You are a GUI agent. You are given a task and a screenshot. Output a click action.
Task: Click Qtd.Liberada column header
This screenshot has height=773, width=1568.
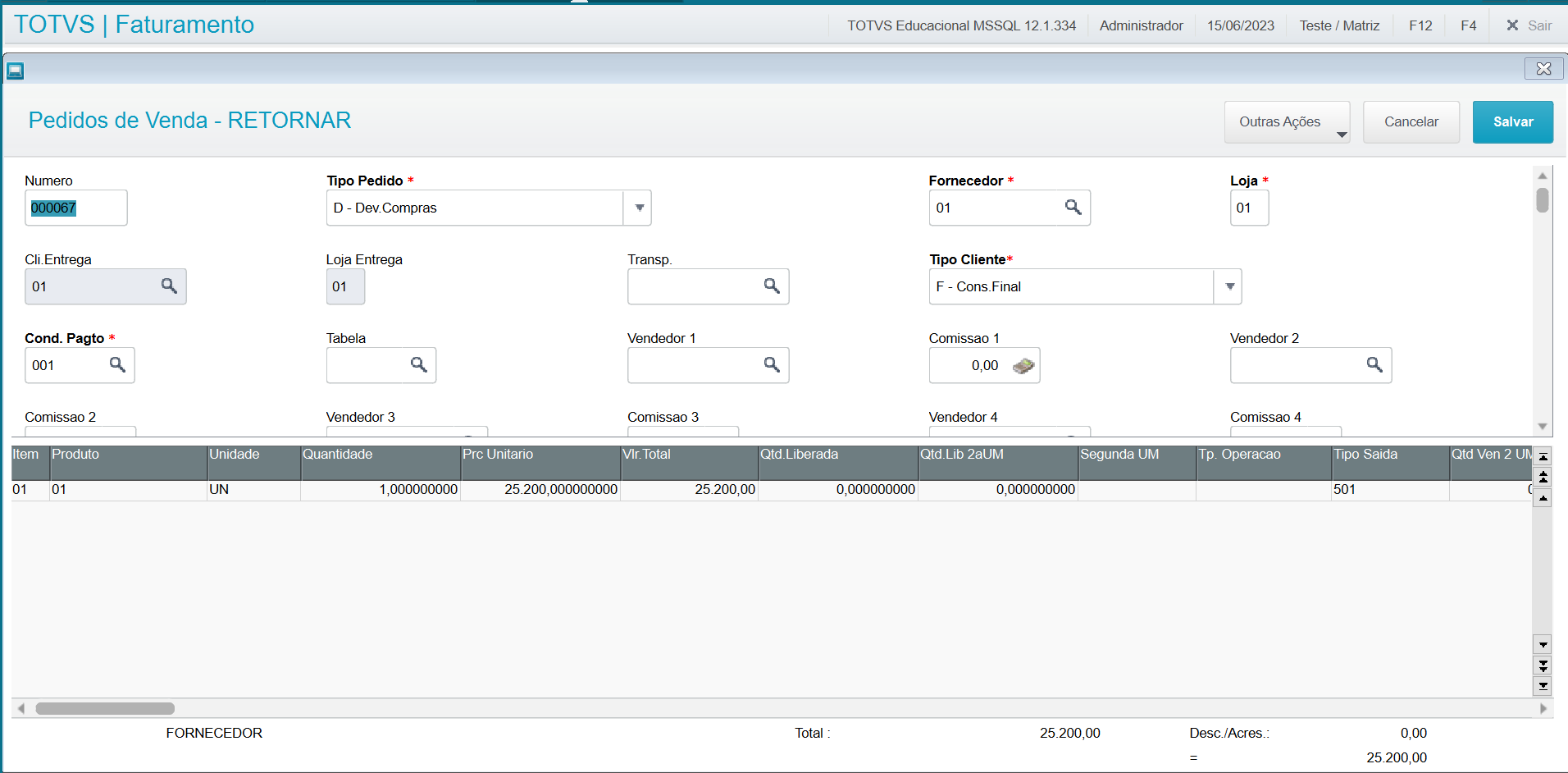[x=838, y=463]
